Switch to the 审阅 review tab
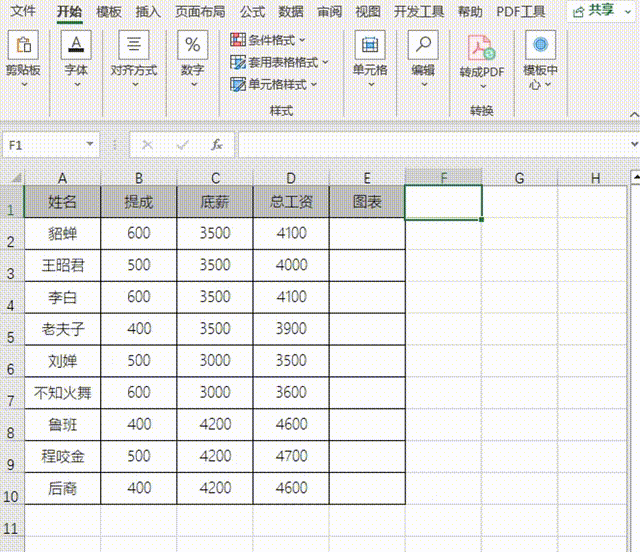 point(329,11)
